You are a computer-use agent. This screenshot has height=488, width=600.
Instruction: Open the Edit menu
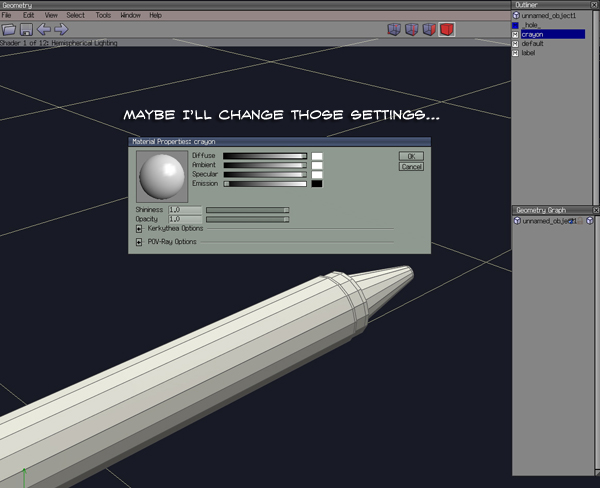pyautogui.click(x=28, y=15)
